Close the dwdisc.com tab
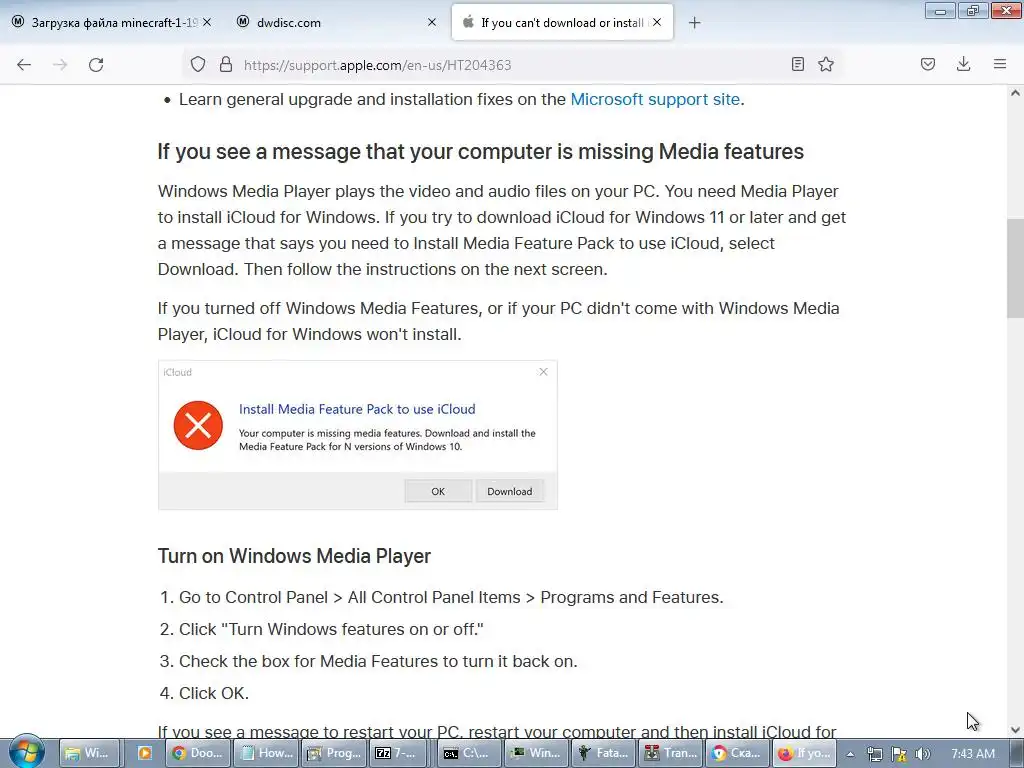 point(432,22)
